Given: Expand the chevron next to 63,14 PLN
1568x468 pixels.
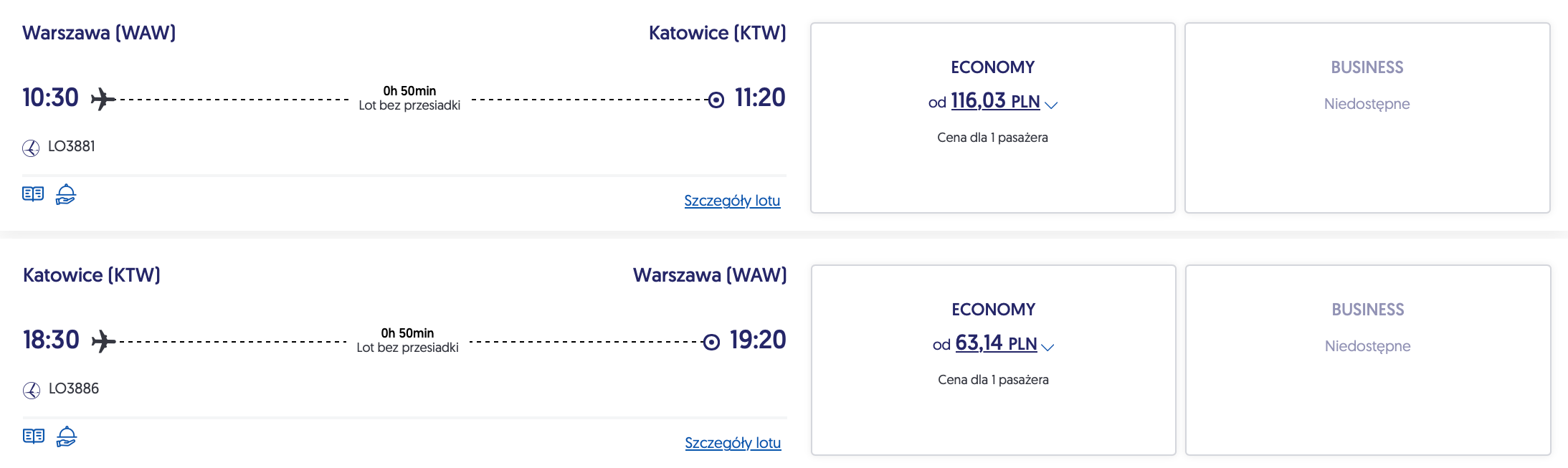Looking at the screenshot, I should coord(1047,348).
